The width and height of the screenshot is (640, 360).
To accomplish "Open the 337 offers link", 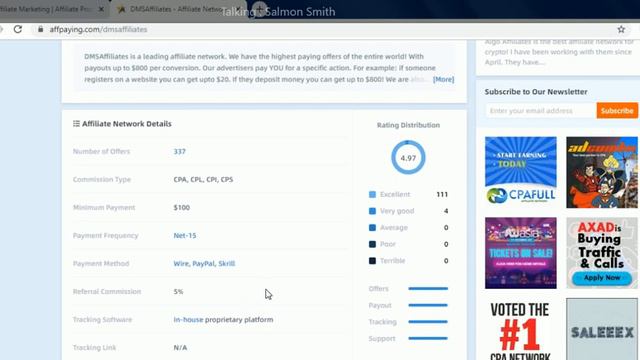I will click(x=180, y=151).
